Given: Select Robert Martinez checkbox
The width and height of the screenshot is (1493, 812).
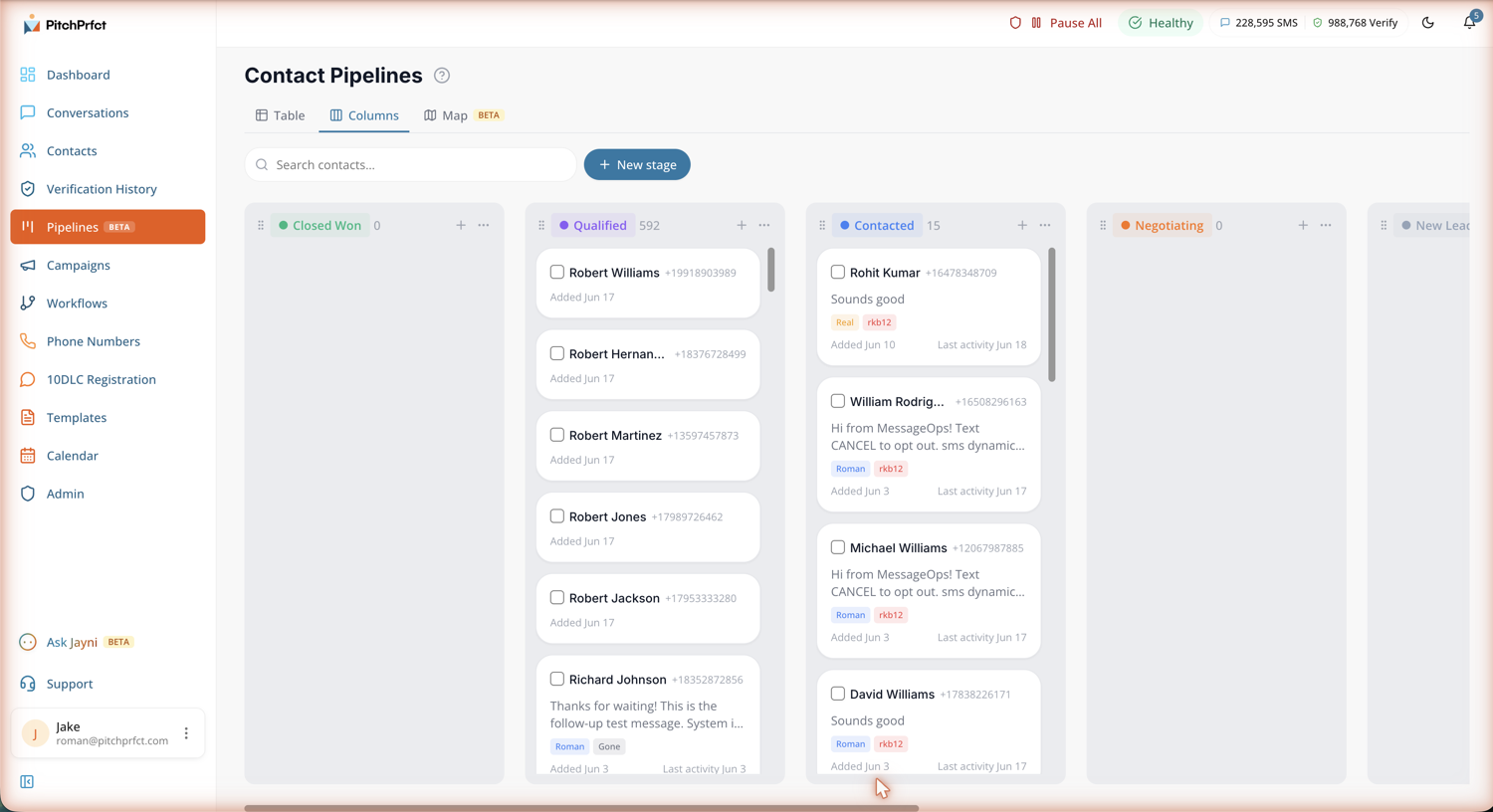Looking at the screenshot, I should pos(557,435).
